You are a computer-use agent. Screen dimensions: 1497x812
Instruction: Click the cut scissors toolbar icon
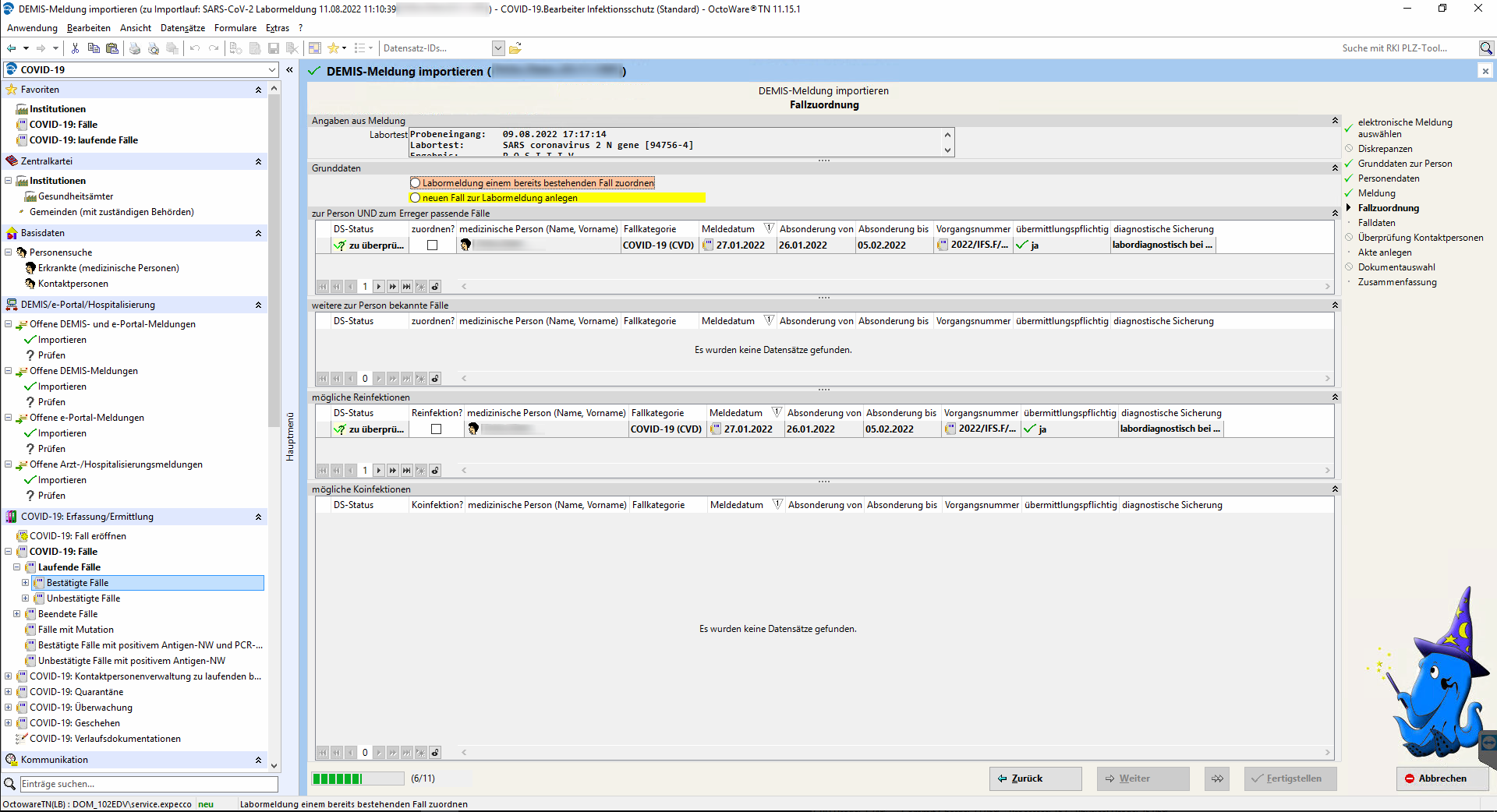pos(75,48)
